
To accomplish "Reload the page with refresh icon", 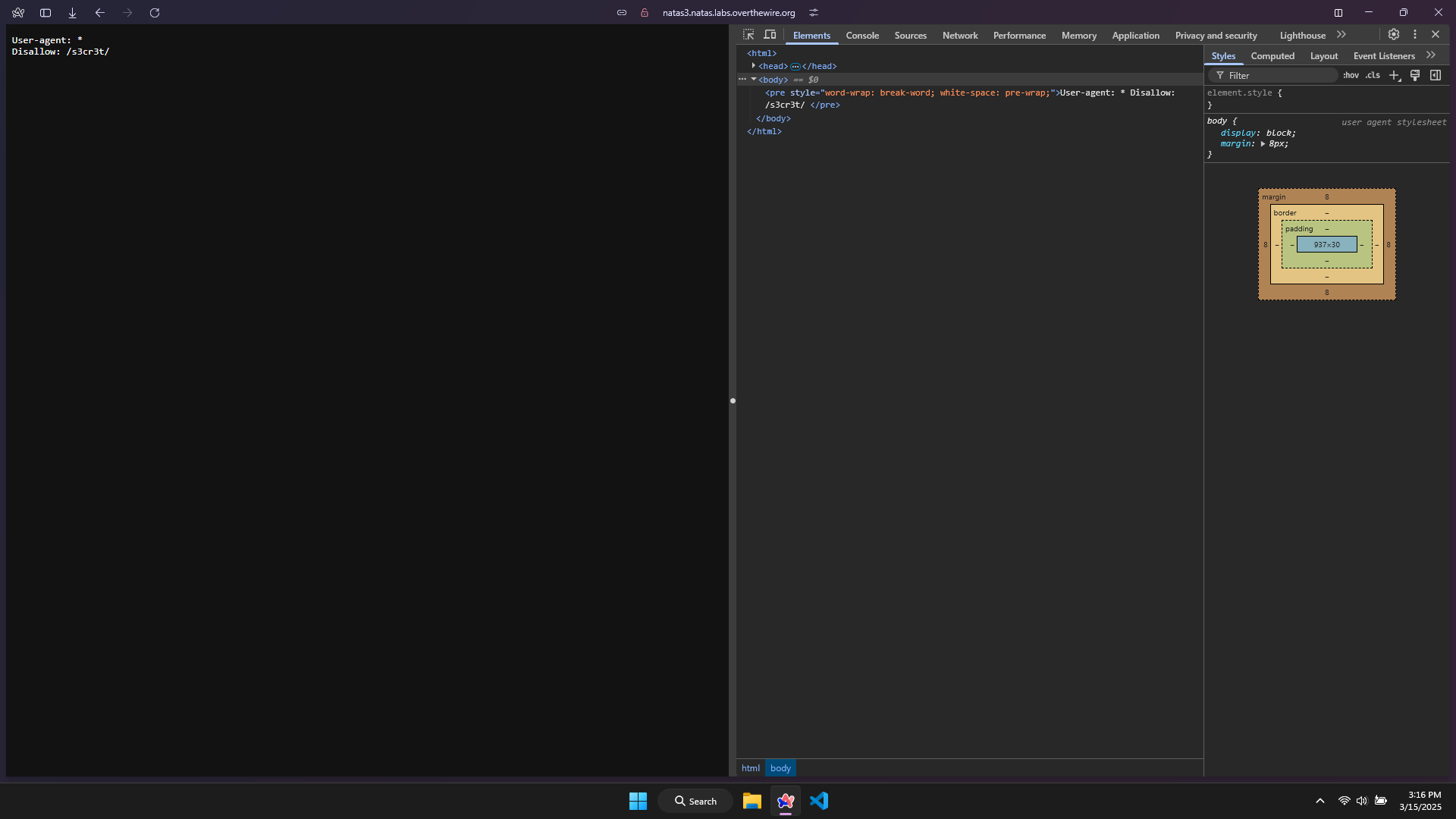I will pyautogui.click(x=155, y=13).
